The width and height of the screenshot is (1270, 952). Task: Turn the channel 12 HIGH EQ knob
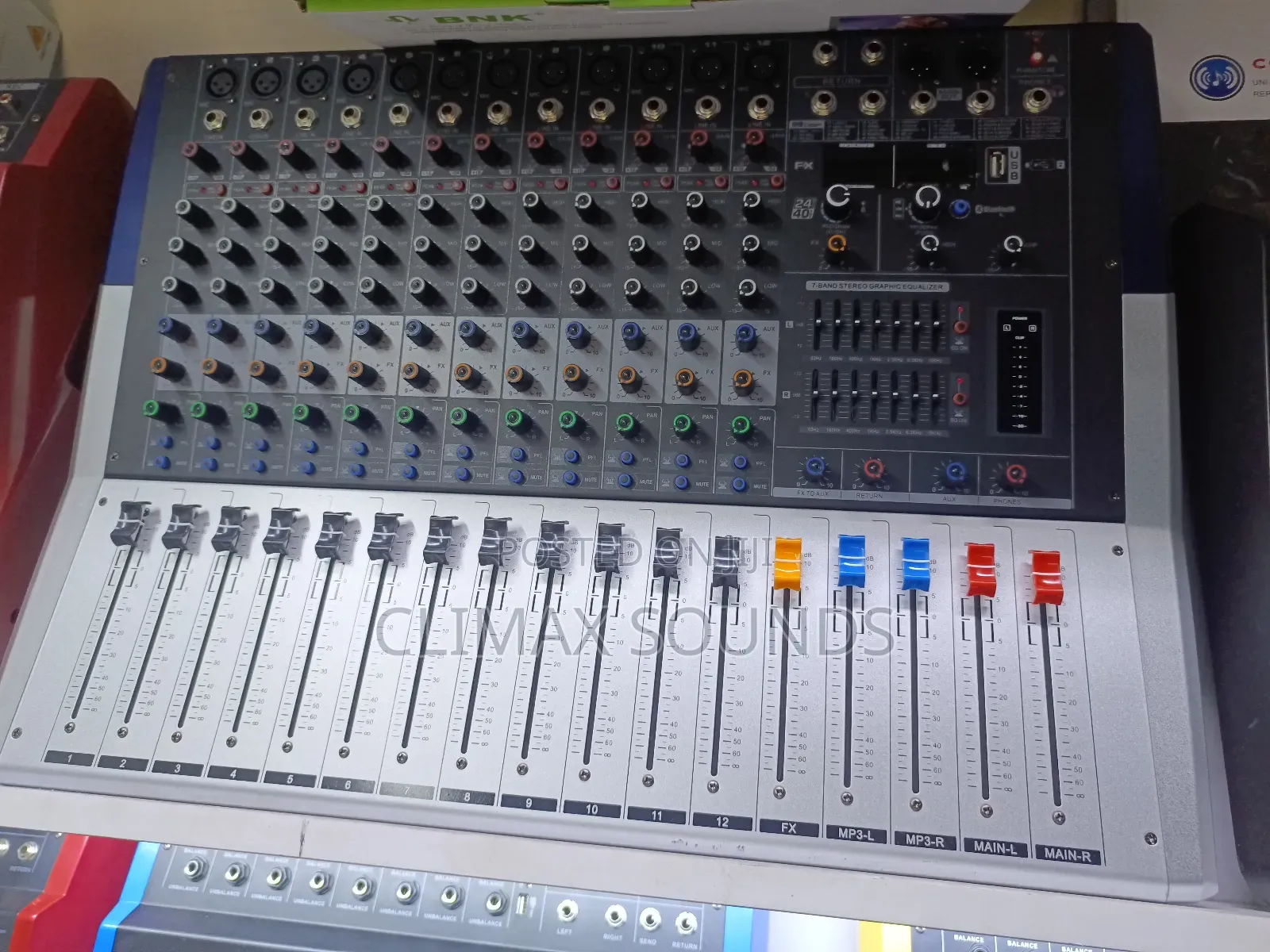(751, 202)
